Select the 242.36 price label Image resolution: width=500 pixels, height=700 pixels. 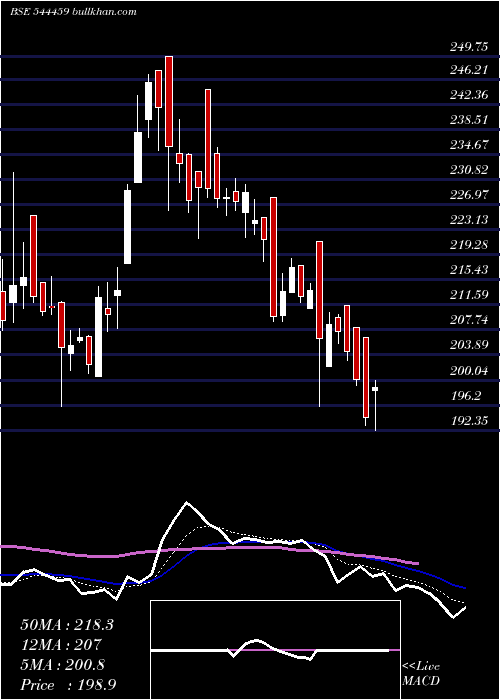pos(469,95)
